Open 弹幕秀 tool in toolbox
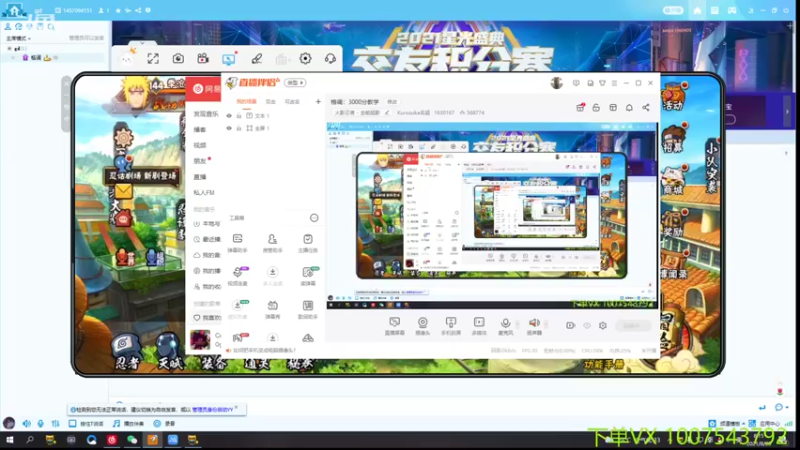The width and height of the screenshot is (800, 450). 272,309
